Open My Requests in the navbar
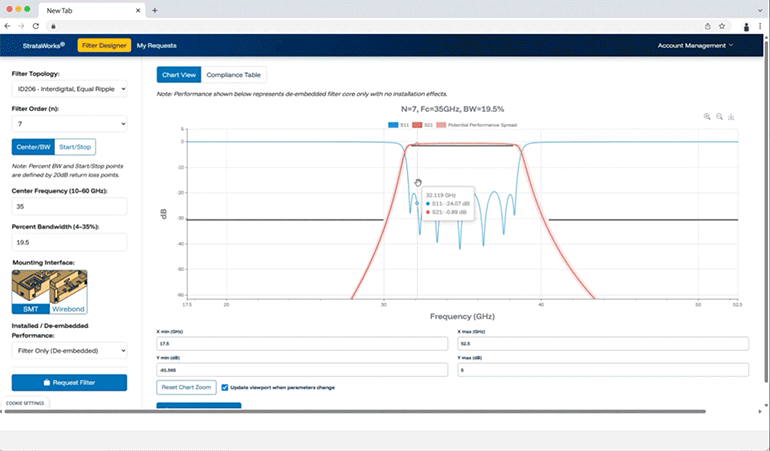The height and width of the screenshot is (451, 770). 157,45
